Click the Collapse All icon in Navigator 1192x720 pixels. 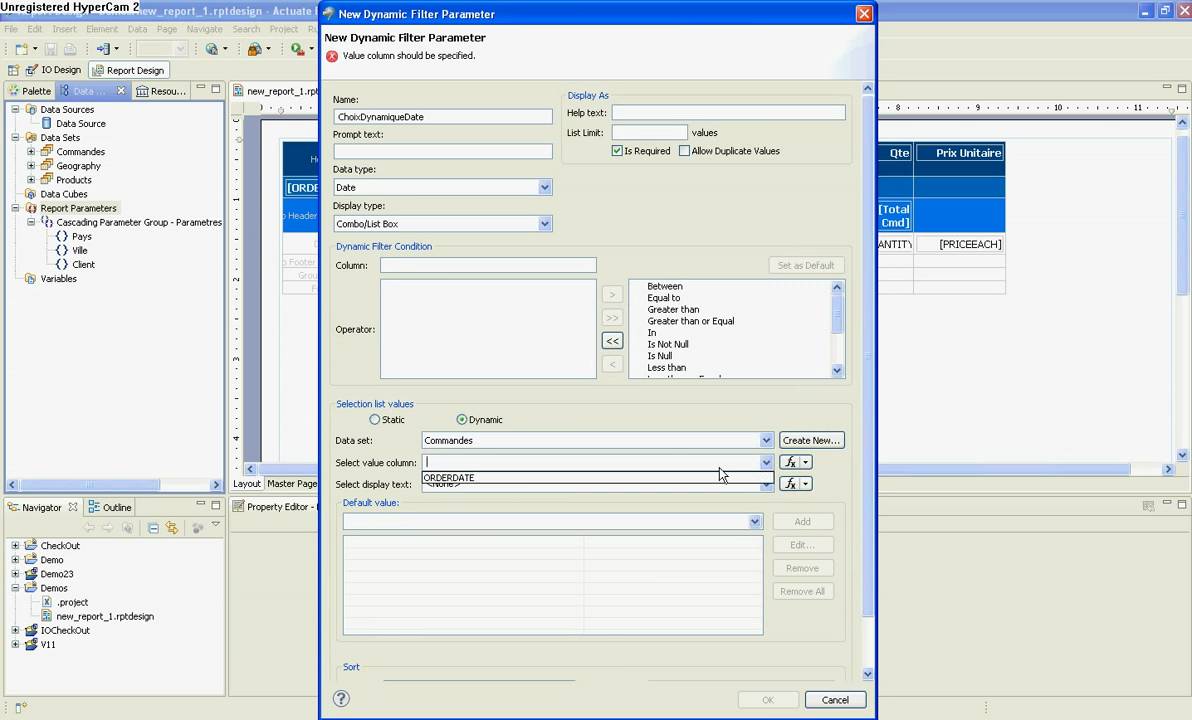(153, 528)
